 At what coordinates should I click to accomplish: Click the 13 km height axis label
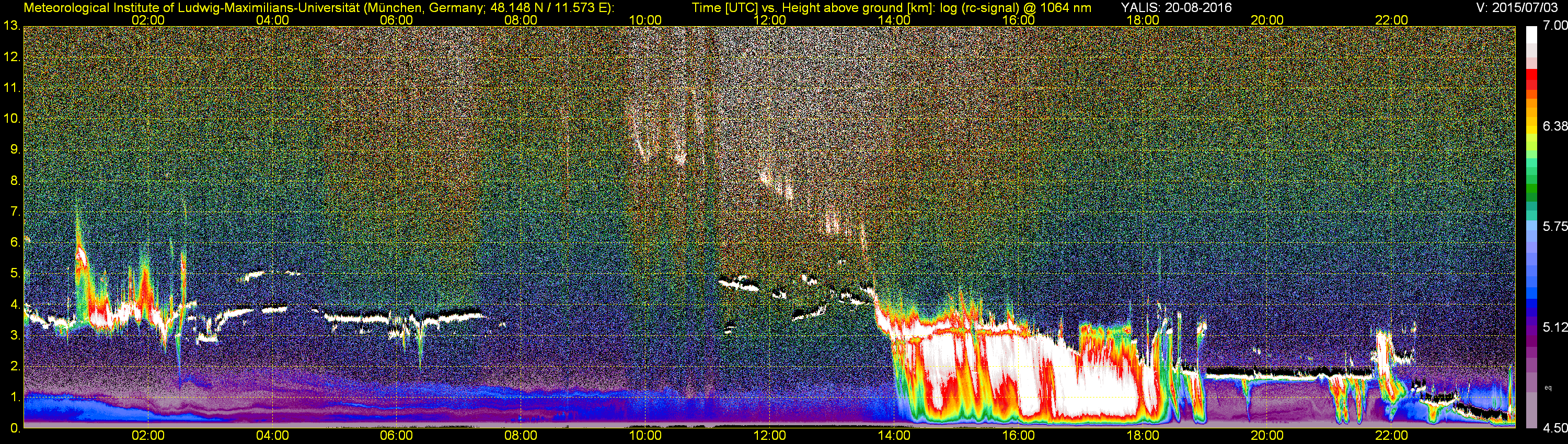(11, 26)
